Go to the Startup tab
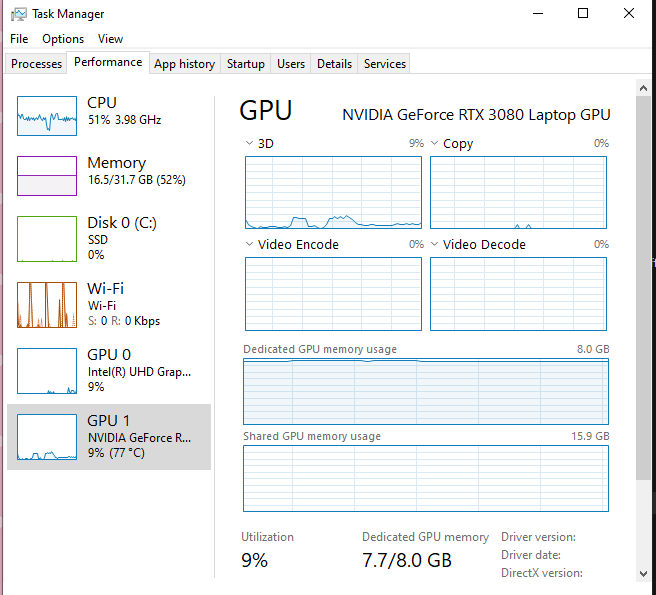 coord(245,64)
